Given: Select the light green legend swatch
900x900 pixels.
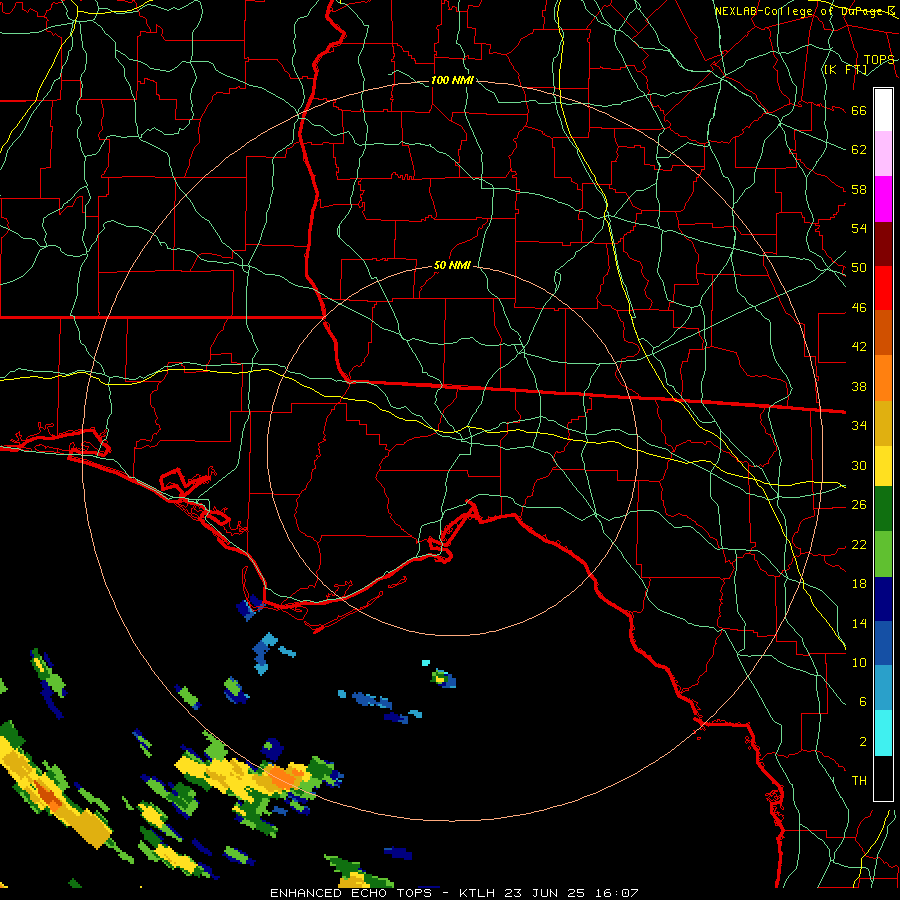Looking at the screenshot, I should pyautogui.click(x=883, y=554).
